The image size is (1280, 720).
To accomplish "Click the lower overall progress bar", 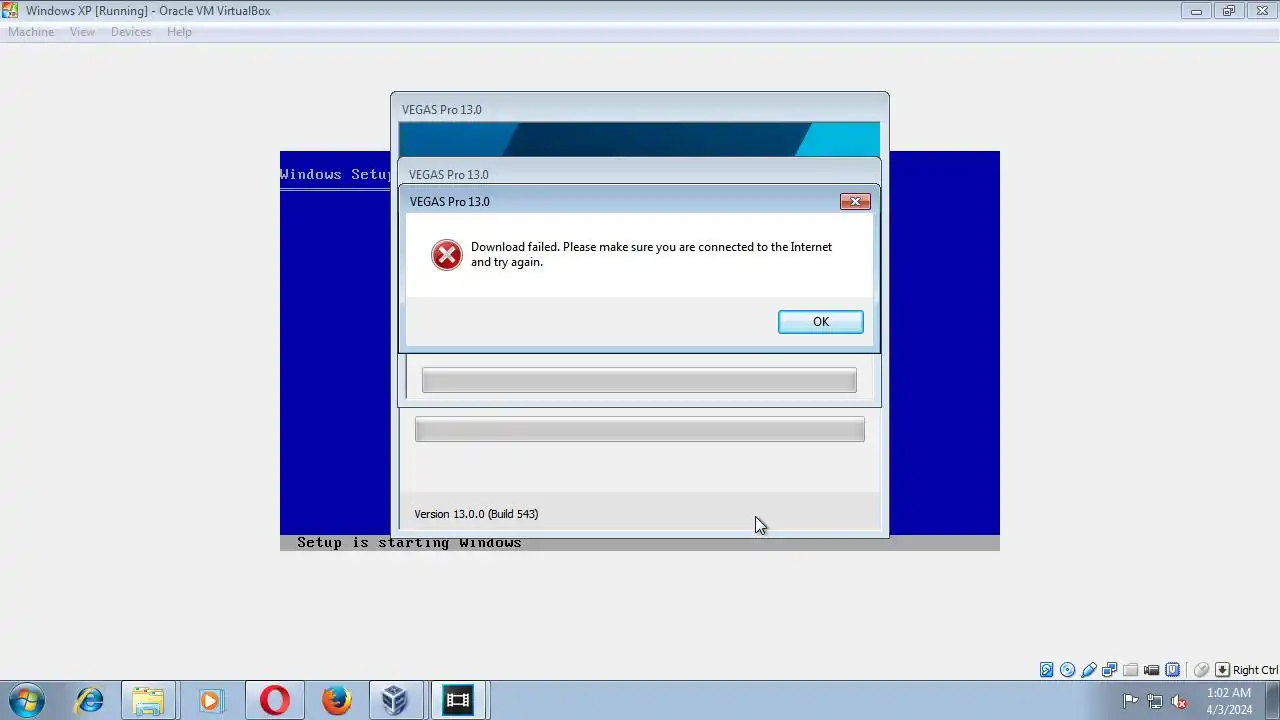I will pyautogui.click(x=640, y=429).
